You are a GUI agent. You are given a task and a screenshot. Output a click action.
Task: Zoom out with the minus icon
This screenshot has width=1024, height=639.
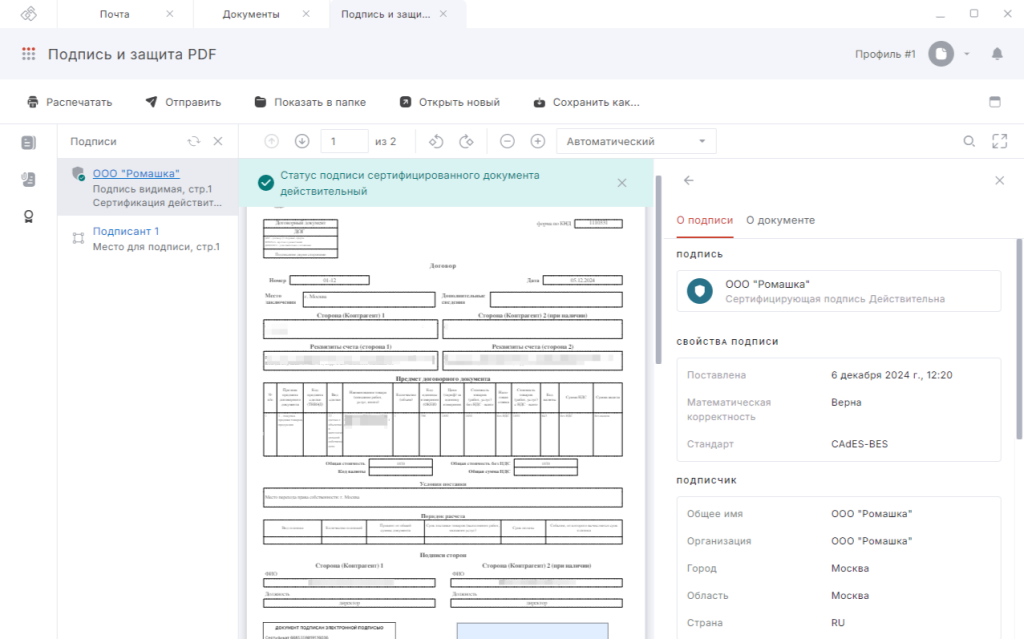coord(508,142)
